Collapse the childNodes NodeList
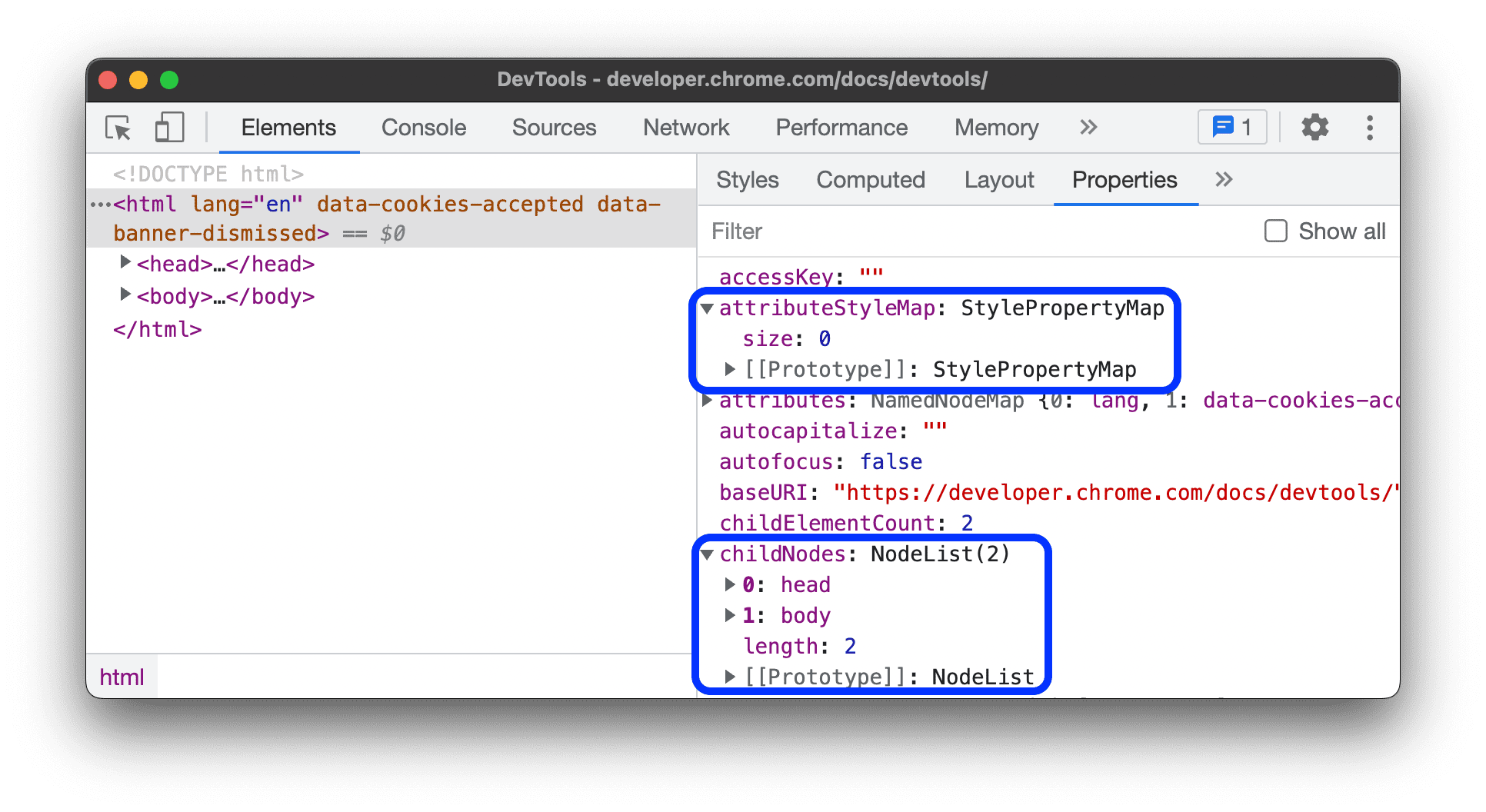Screen dimensions: 1486x812 708,554
